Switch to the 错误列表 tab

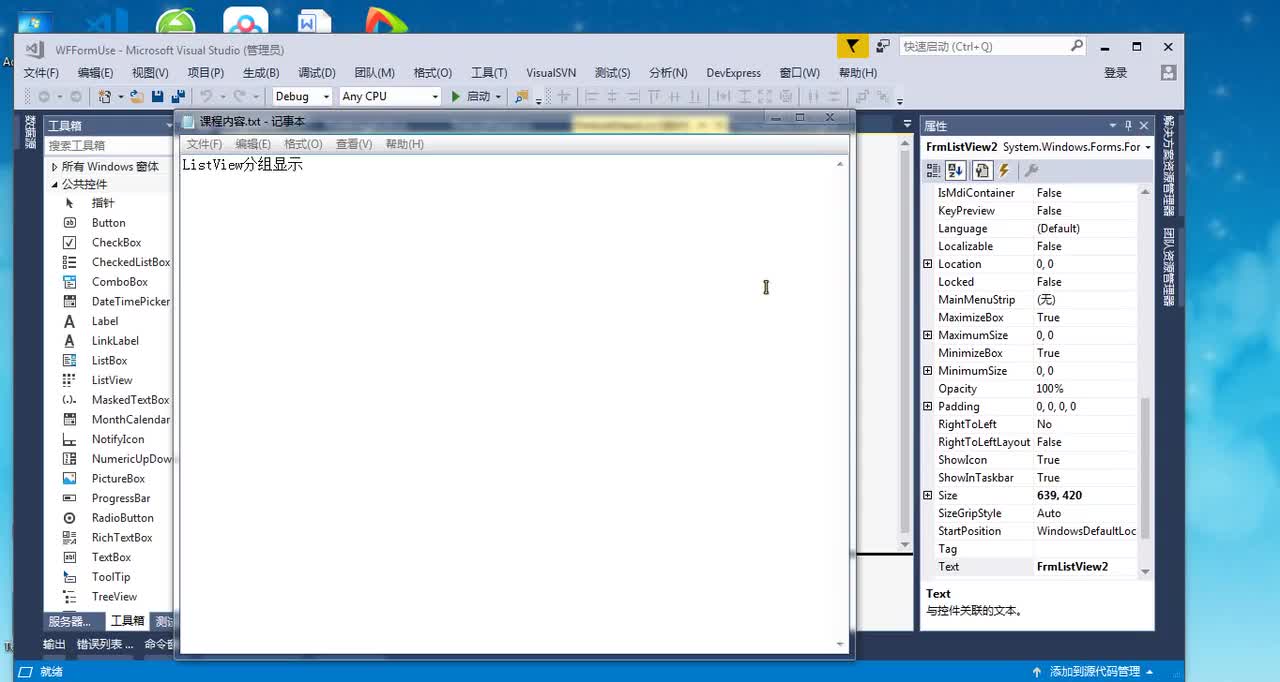pos(104,644)
